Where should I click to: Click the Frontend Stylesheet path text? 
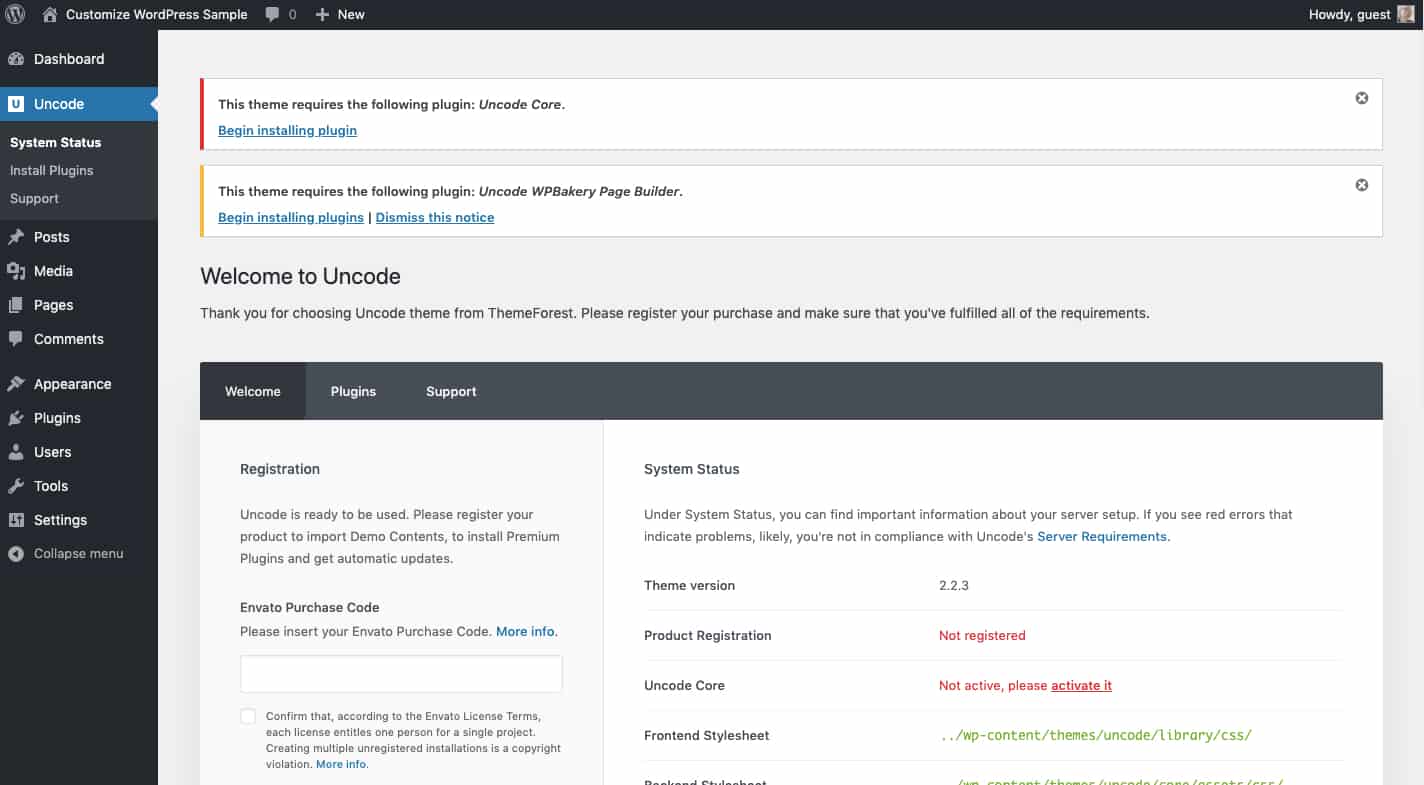[x=1096, y=736]
